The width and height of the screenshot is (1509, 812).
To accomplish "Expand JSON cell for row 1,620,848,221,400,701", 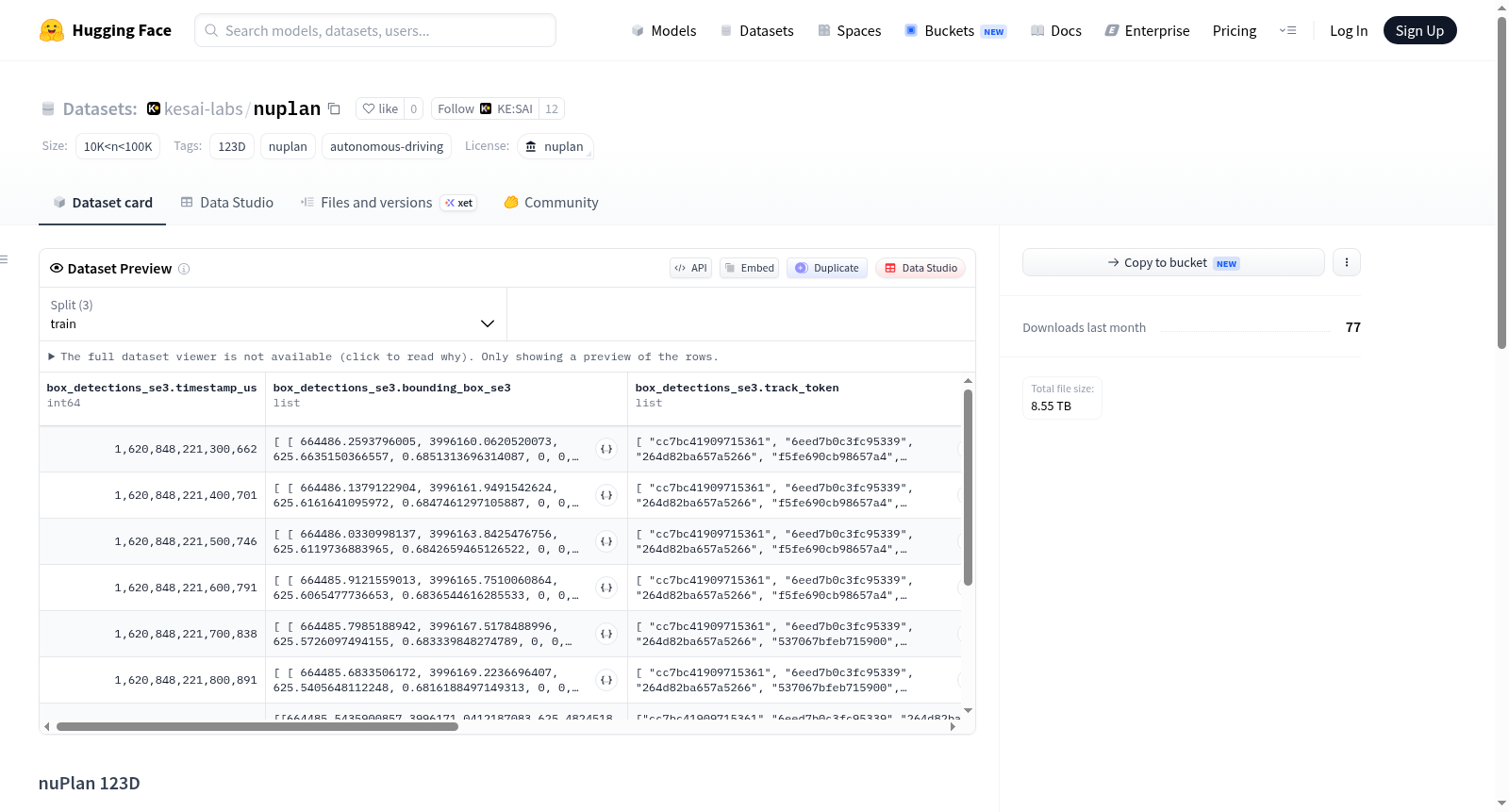I will coord(606,495).
